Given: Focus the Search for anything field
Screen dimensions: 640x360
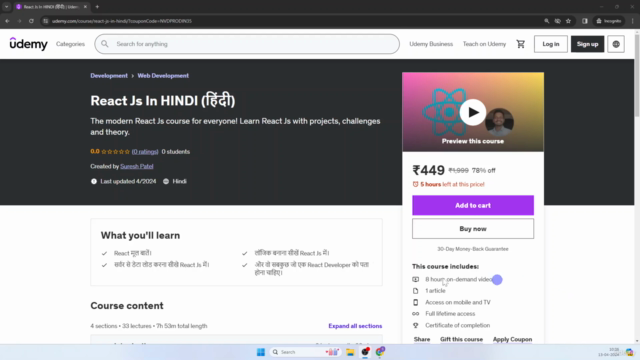Looking at the screenshot, I should (x=247, y=44).
